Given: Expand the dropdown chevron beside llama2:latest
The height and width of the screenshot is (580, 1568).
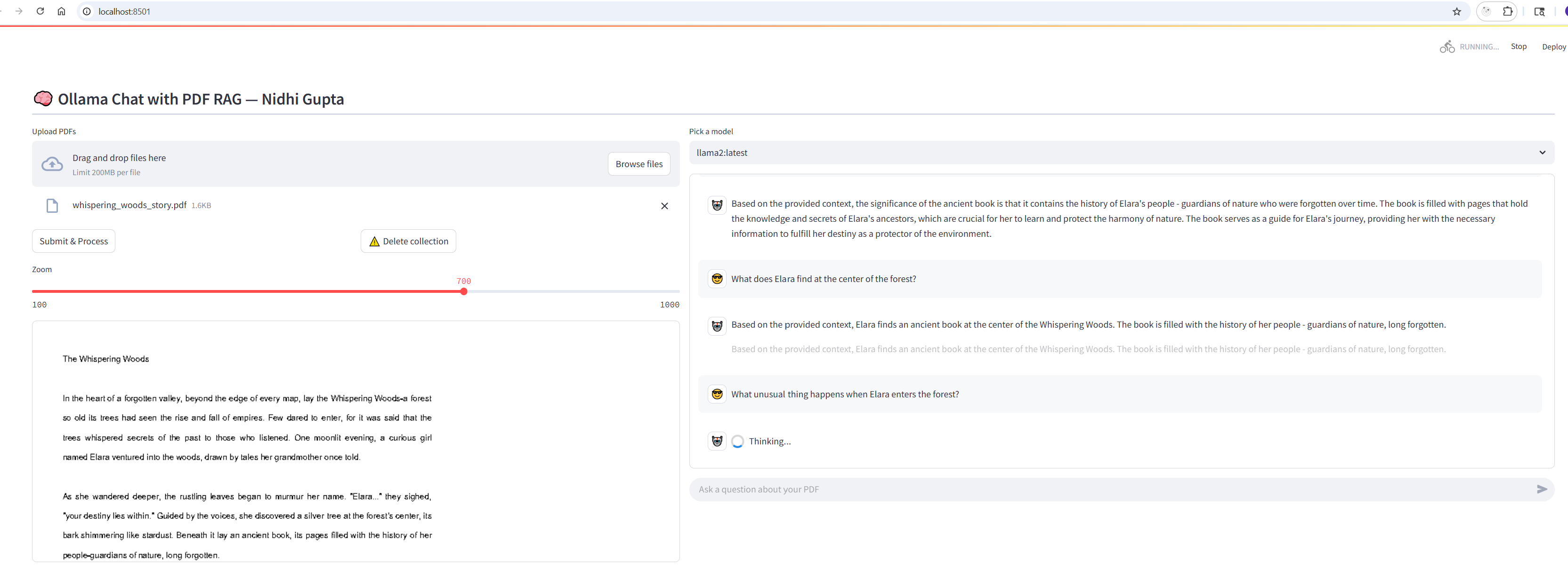Looking at the screenshot, I should click(x=1543, y=152).
